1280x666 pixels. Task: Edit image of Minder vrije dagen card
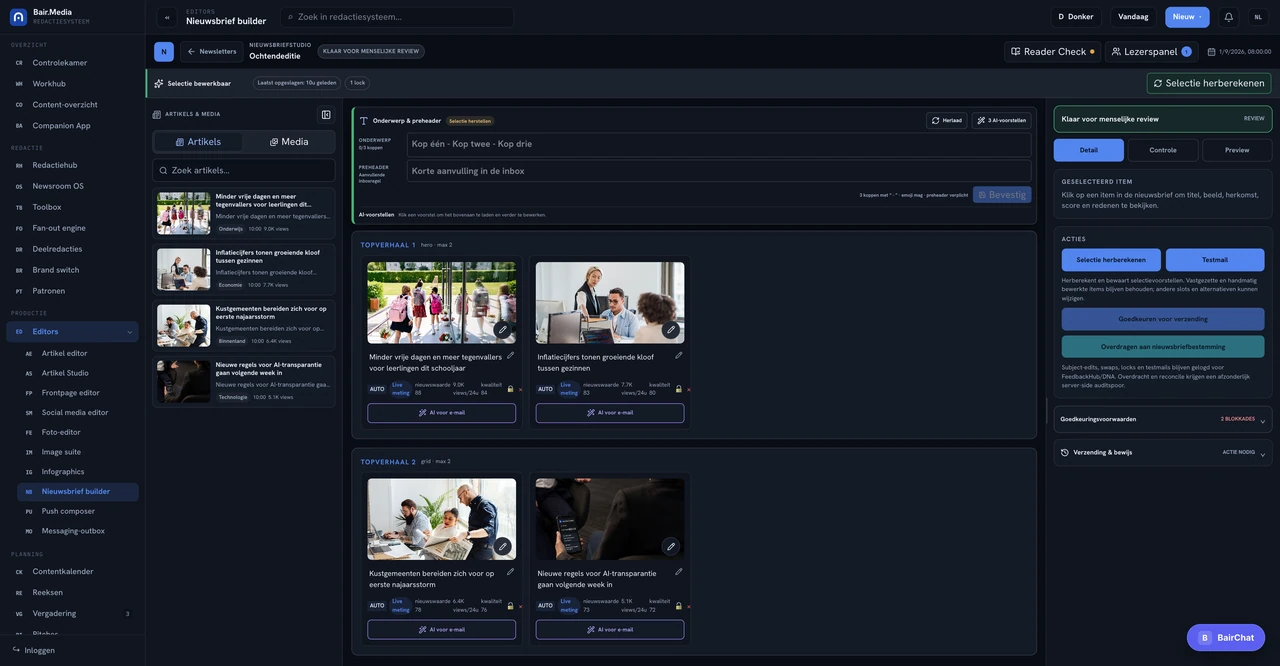[502, 330]
